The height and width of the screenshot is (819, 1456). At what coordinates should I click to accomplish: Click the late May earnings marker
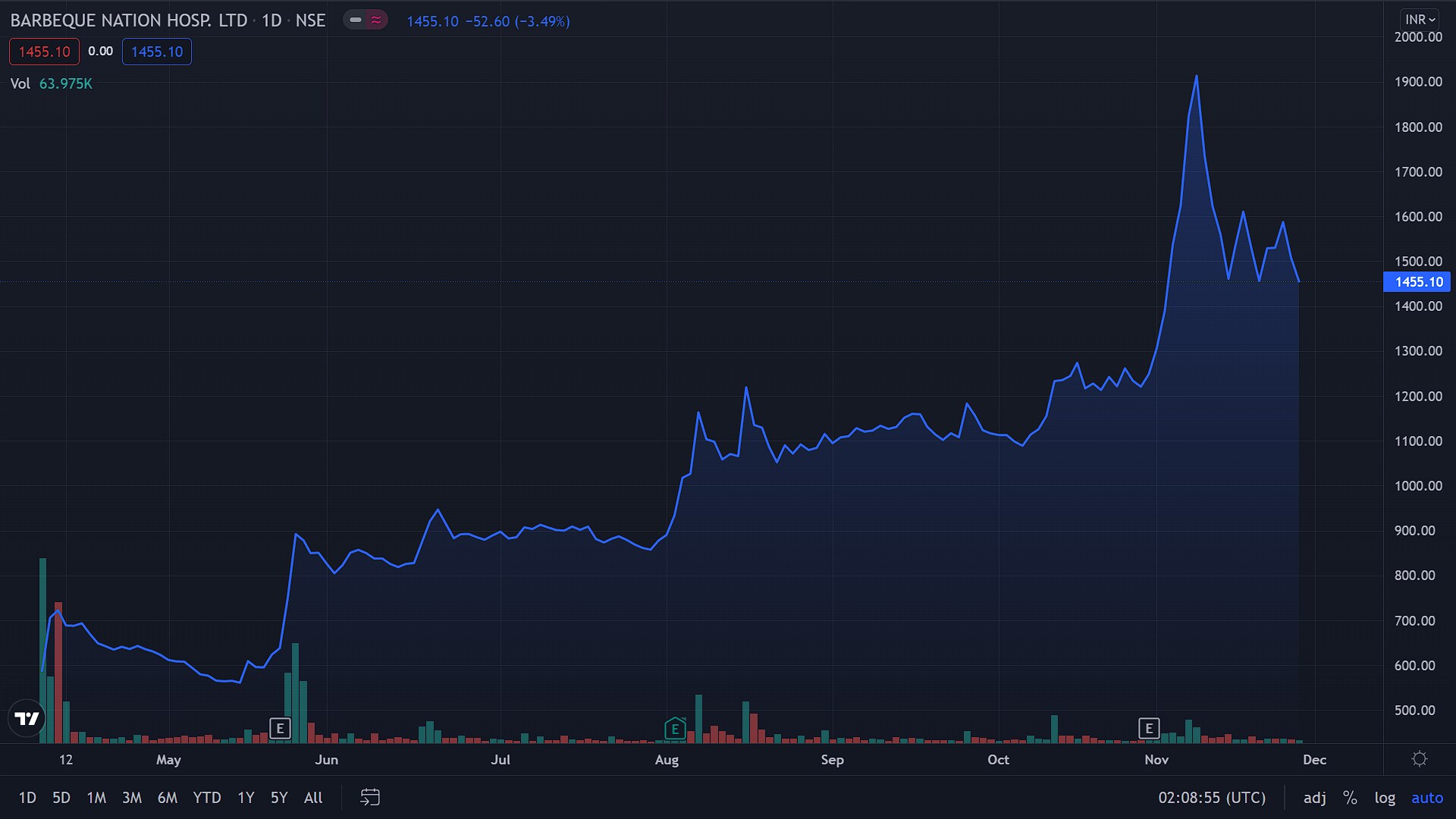280,729
